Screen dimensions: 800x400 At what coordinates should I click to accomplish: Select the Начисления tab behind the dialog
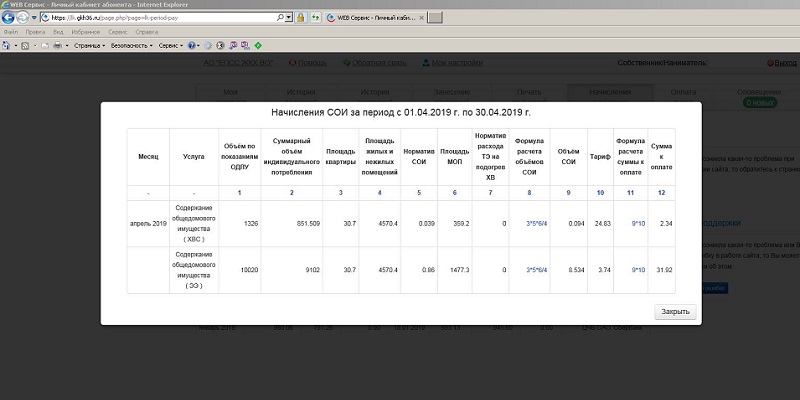point(610,92)
